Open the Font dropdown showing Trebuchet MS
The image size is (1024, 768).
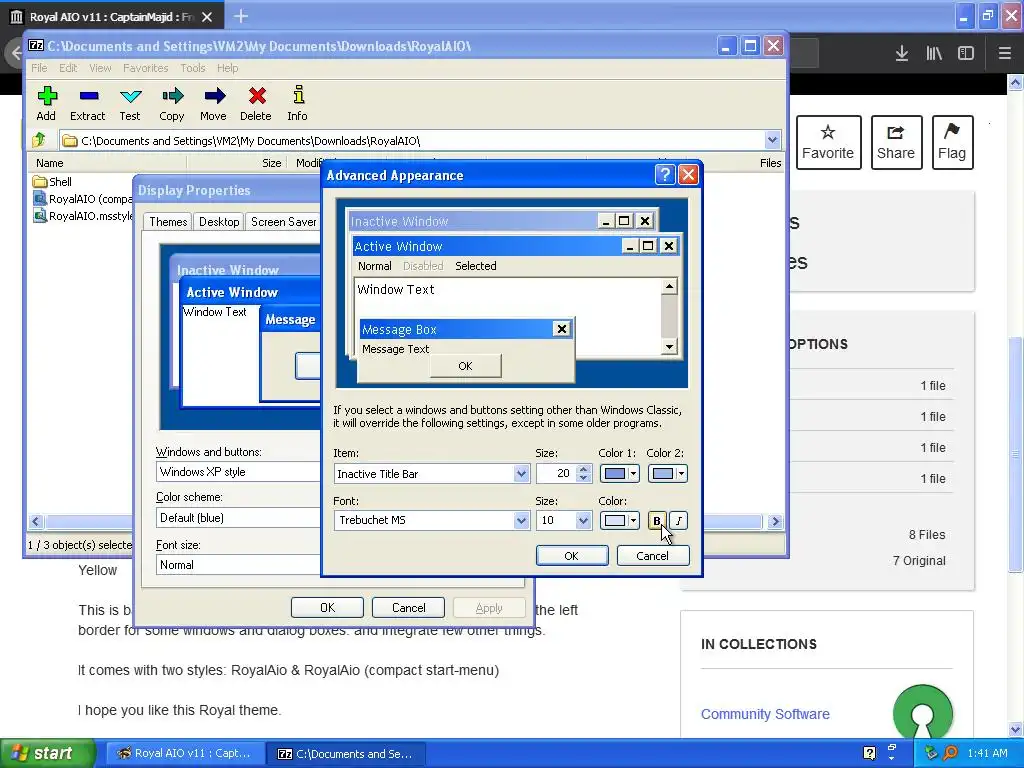click(x=432, y=520)
